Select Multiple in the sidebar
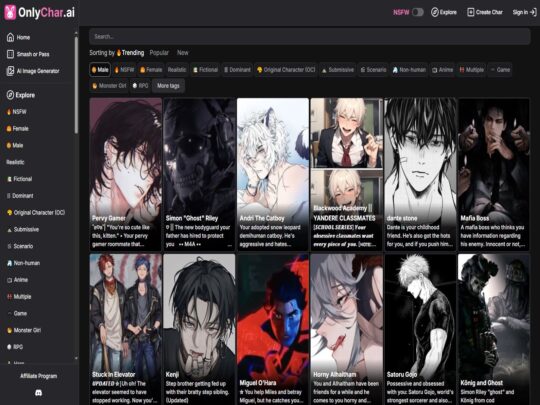Image resolution: width=540 pixels, height=405 pixels. click(x=19, y=297)
